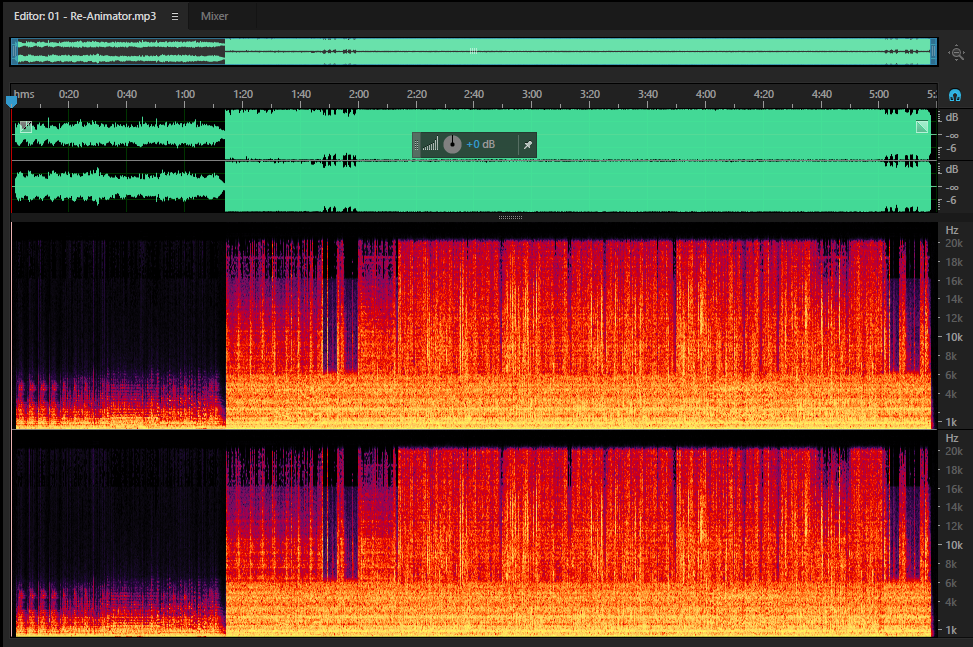Click the 0:20 mark on the timeline ruler
This screenshot has height=647, width=973.
(68, 94)
